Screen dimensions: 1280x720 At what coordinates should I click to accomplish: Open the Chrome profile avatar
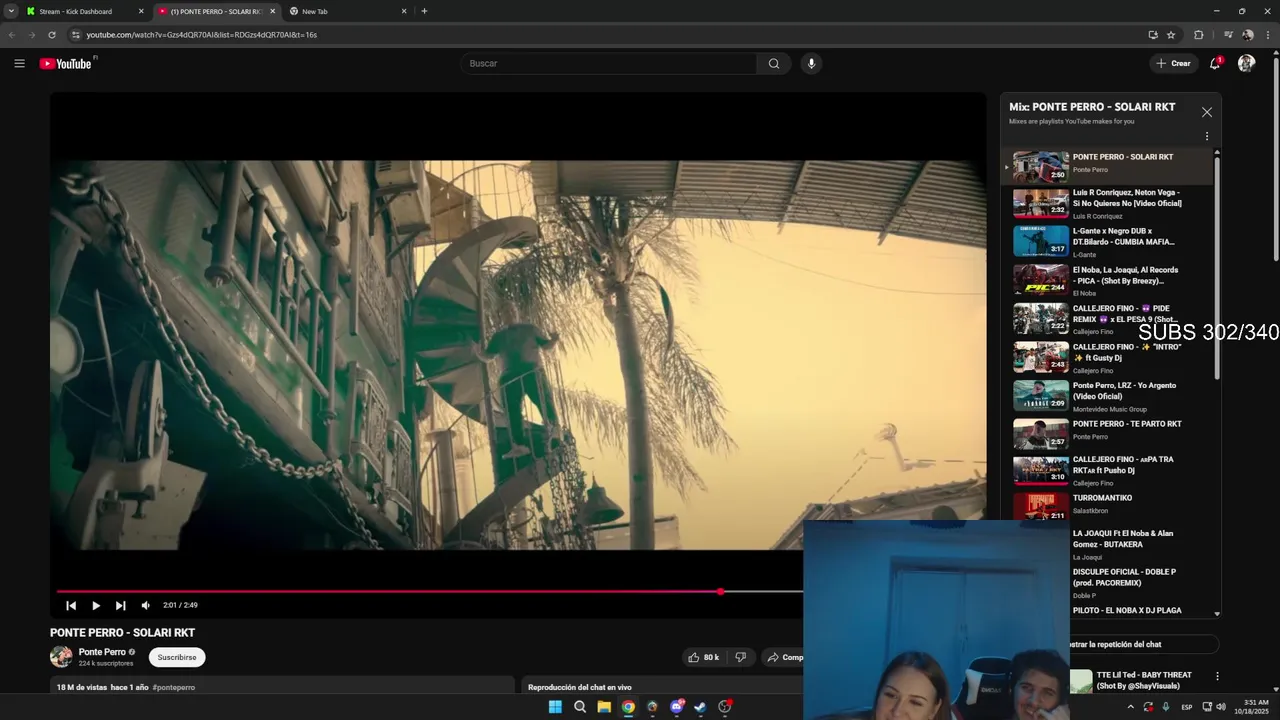coord(1247,34)
